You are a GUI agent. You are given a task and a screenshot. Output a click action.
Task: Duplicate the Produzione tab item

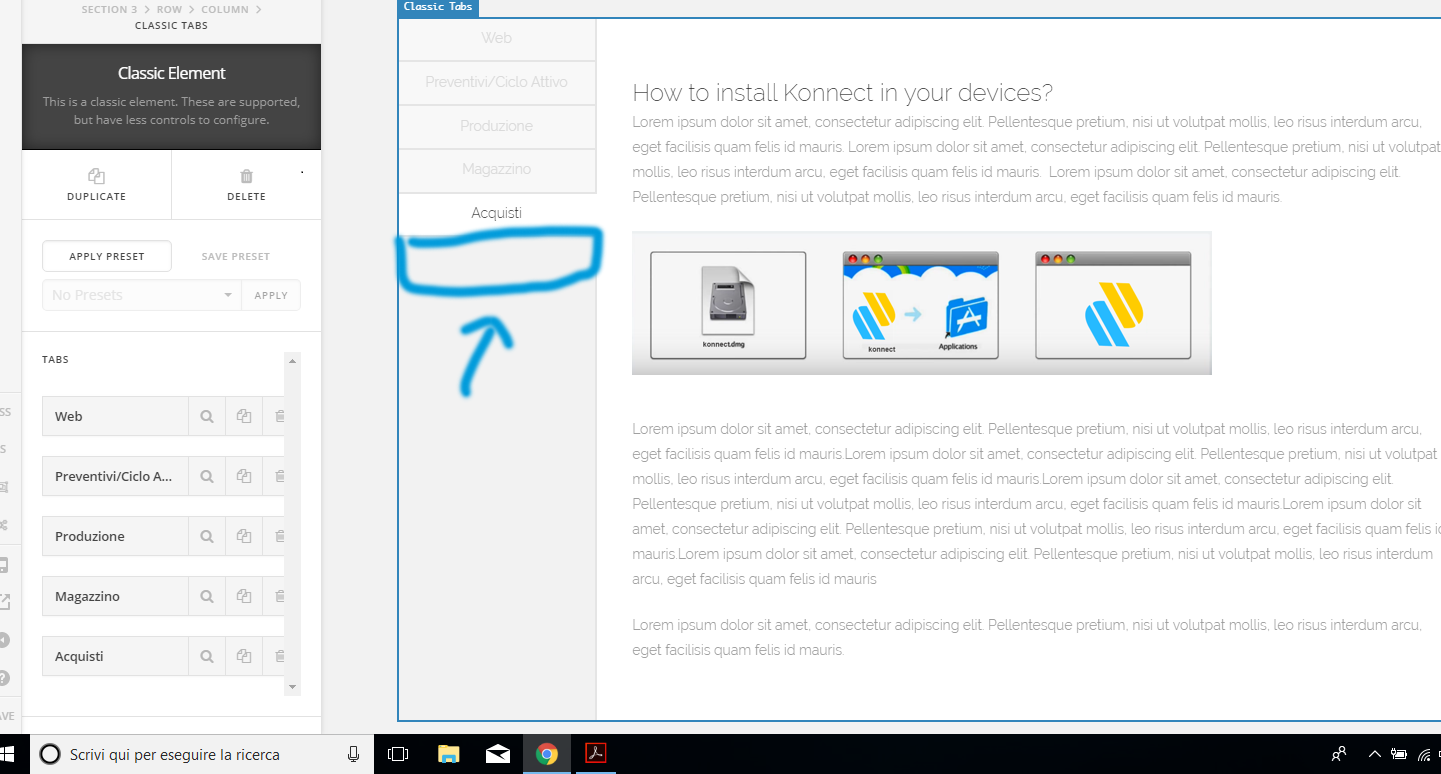click(x=243, y=536)
